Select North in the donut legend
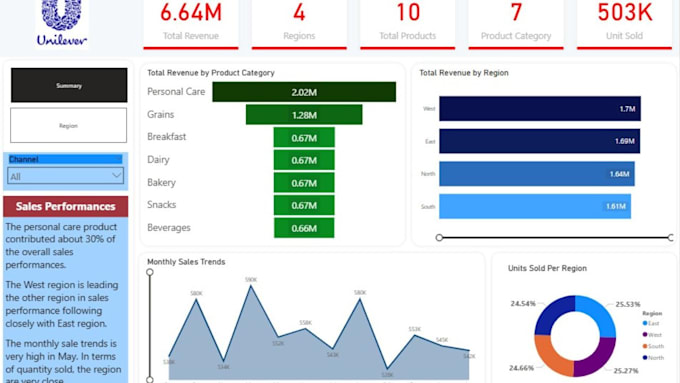 653,357
